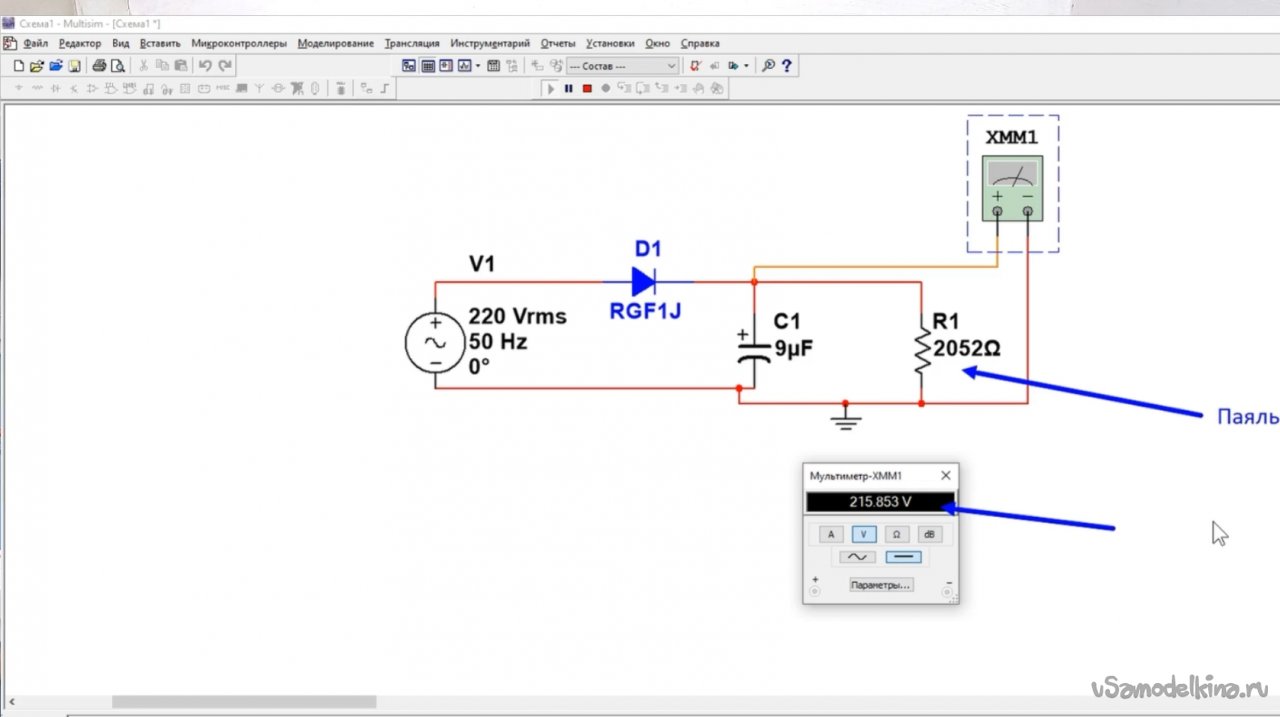Click the horizontal scrollbar thumb at bottom
Image resolution: width=1280 pixels, height=717 pixels.
(243, 702)
